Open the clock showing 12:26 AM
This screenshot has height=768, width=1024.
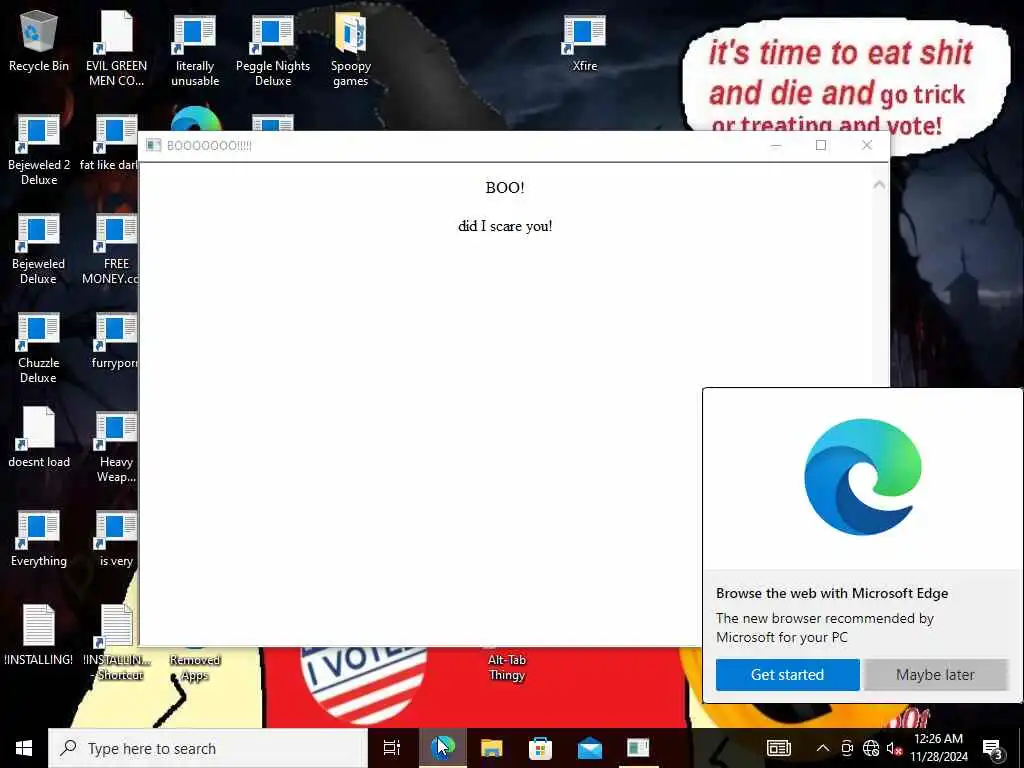coord(938,748)
